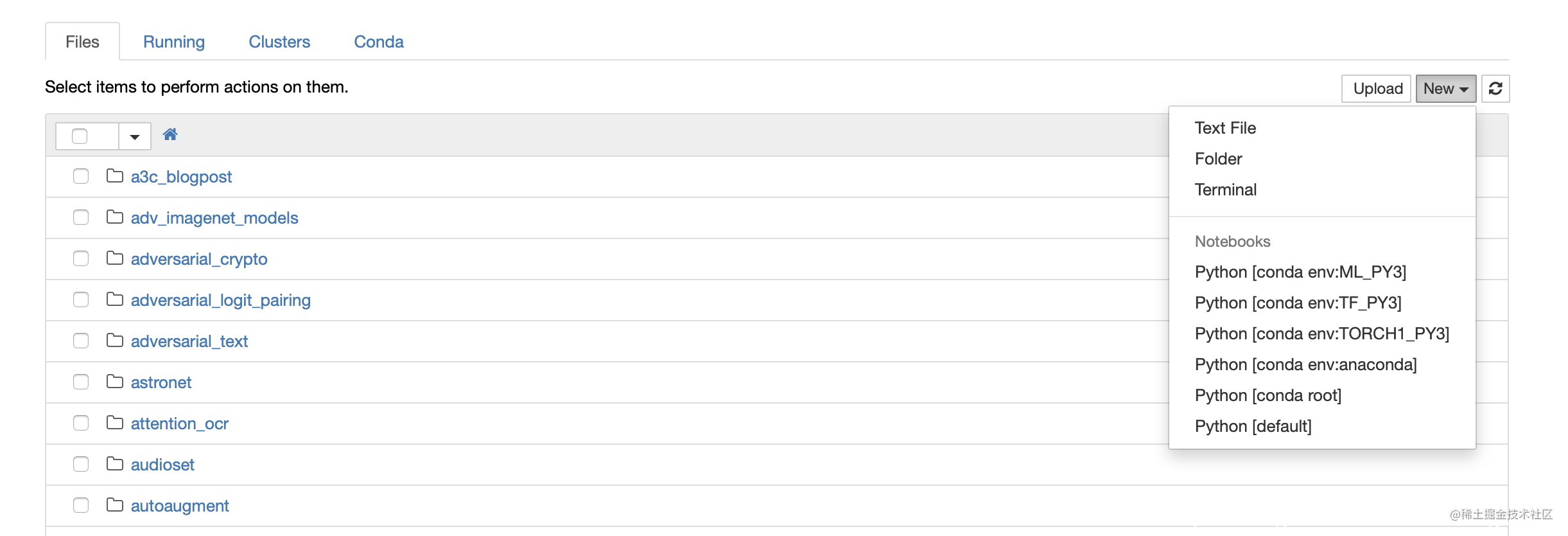This screenshot has height=536, width=1568.
Task: Click the folder icon beside attention_ocr
Action: click(115, 422)
